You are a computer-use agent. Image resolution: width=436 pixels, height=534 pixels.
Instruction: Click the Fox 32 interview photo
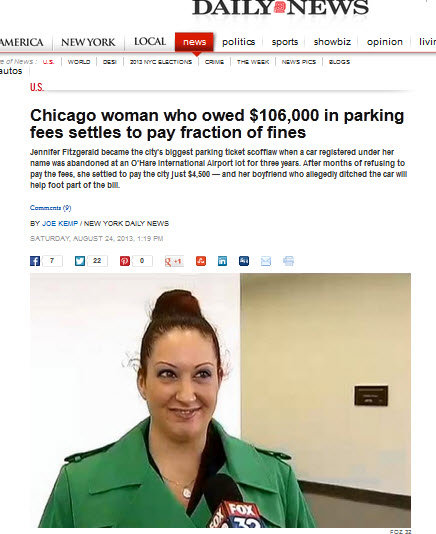coord(220,400)
